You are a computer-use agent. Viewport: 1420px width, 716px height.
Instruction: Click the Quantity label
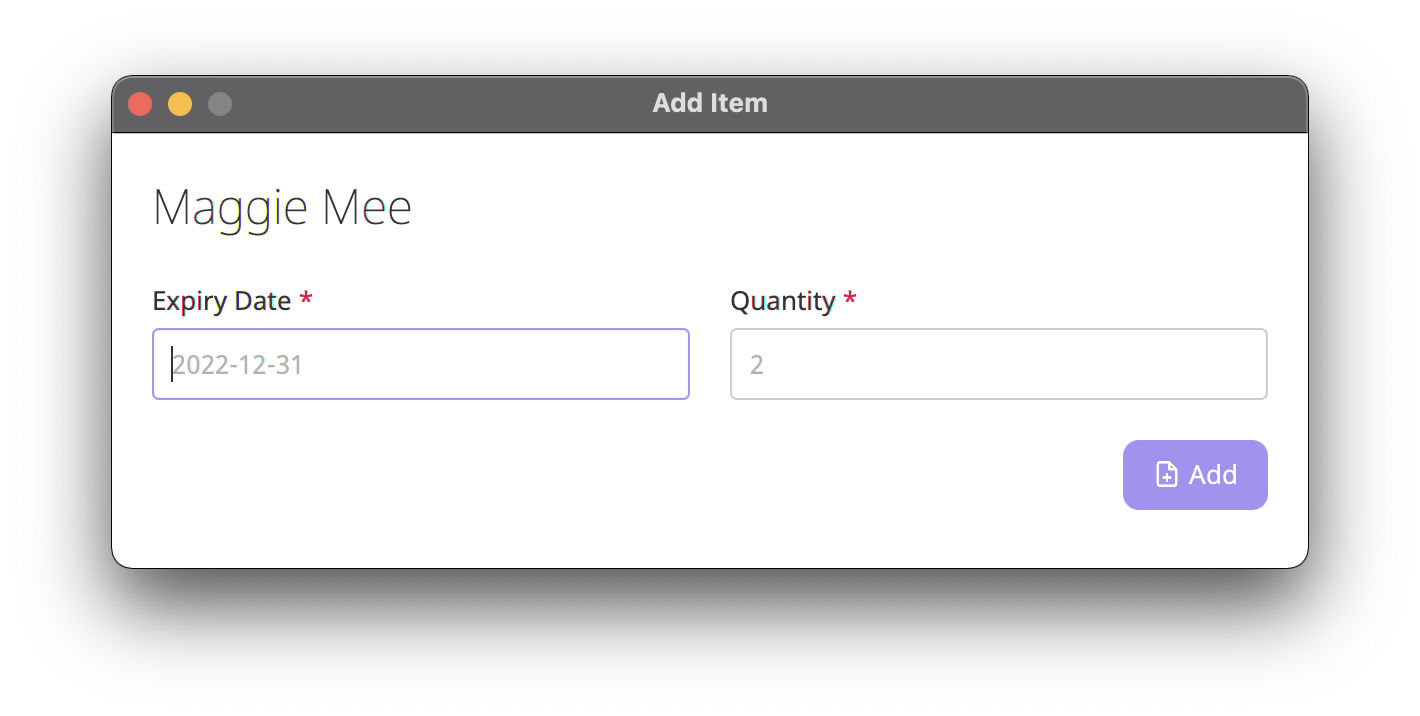tap(783, 300)
